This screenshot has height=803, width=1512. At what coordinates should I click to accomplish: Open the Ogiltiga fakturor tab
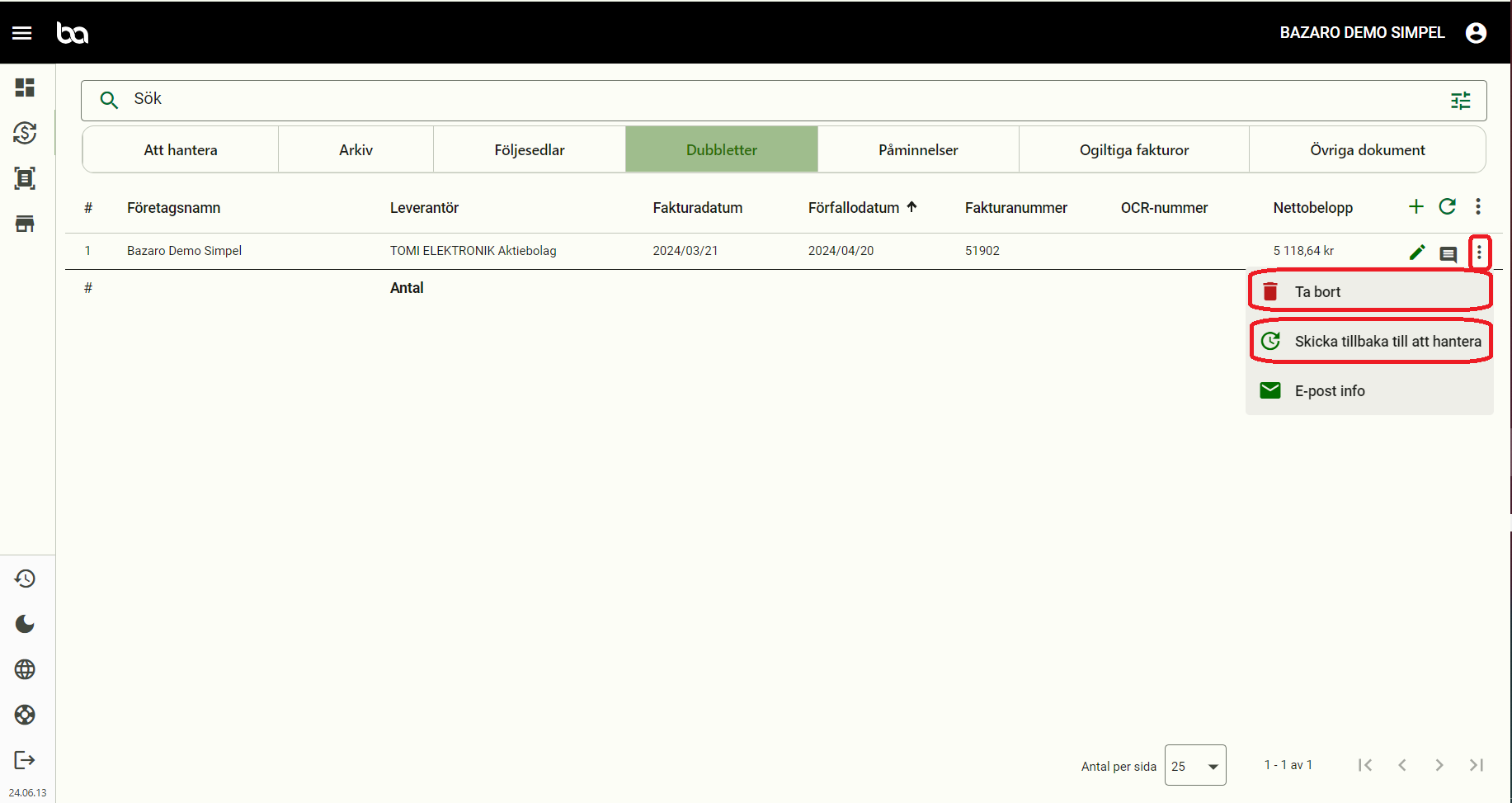[1134, 149]
